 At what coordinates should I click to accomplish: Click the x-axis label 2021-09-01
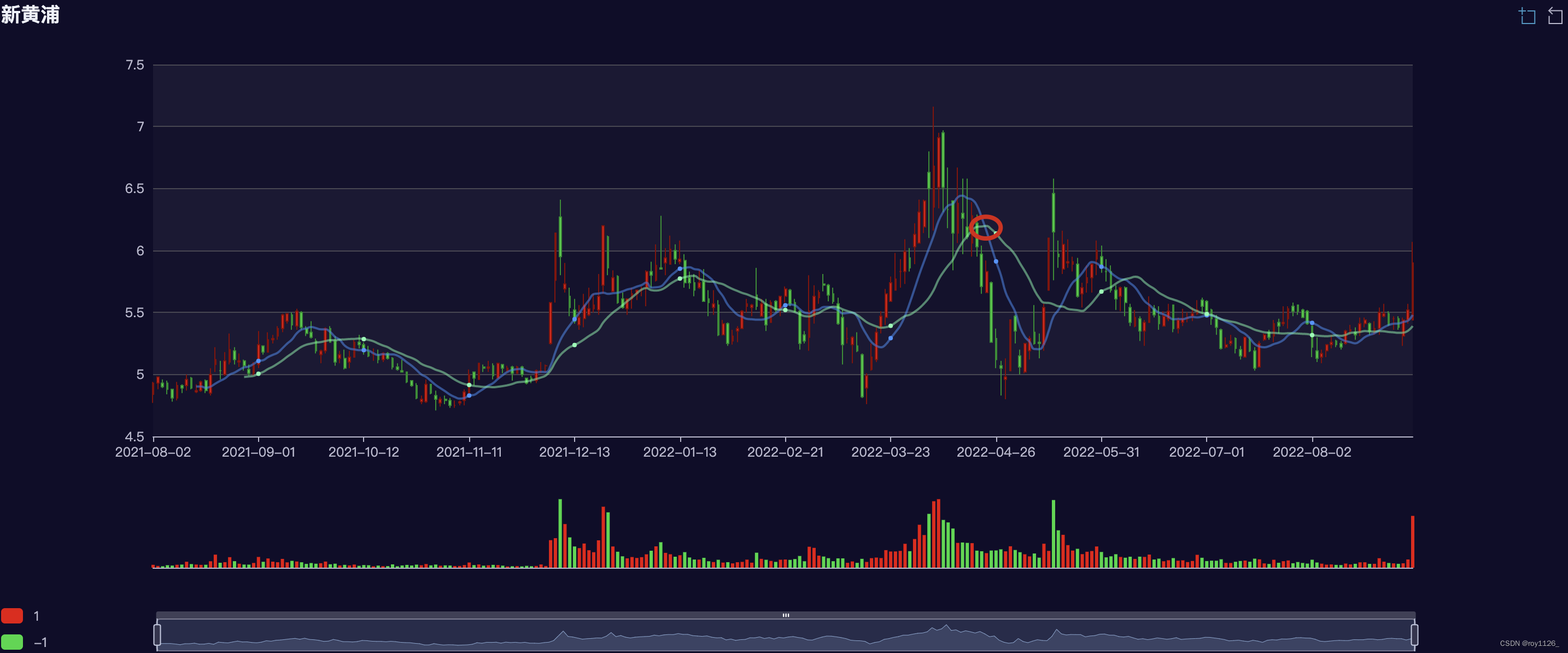pyautogui.click(x=258, y=452)
